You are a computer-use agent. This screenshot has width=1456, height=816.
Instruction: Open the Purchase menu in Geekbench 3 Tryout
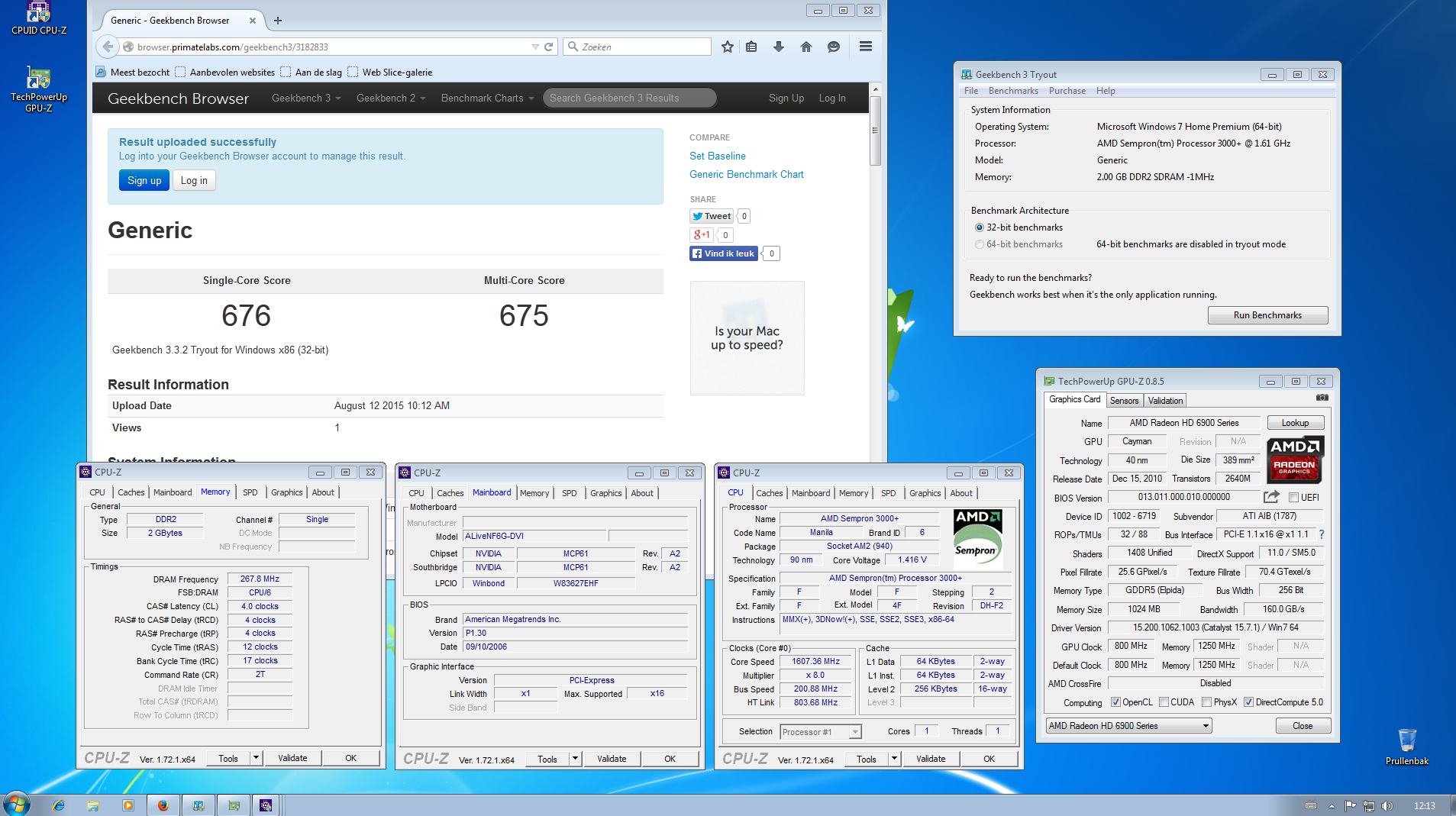(1067, 91)
